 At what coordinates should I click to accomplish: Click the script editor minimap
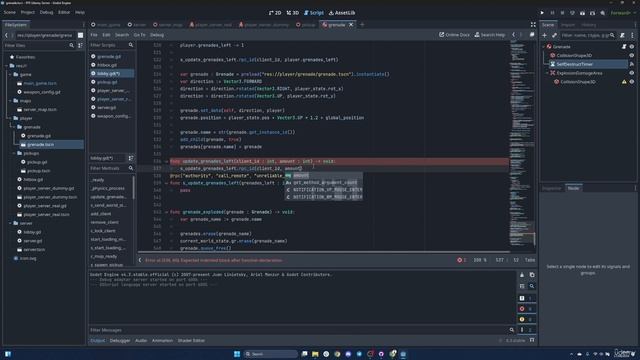tap(522, 145)
